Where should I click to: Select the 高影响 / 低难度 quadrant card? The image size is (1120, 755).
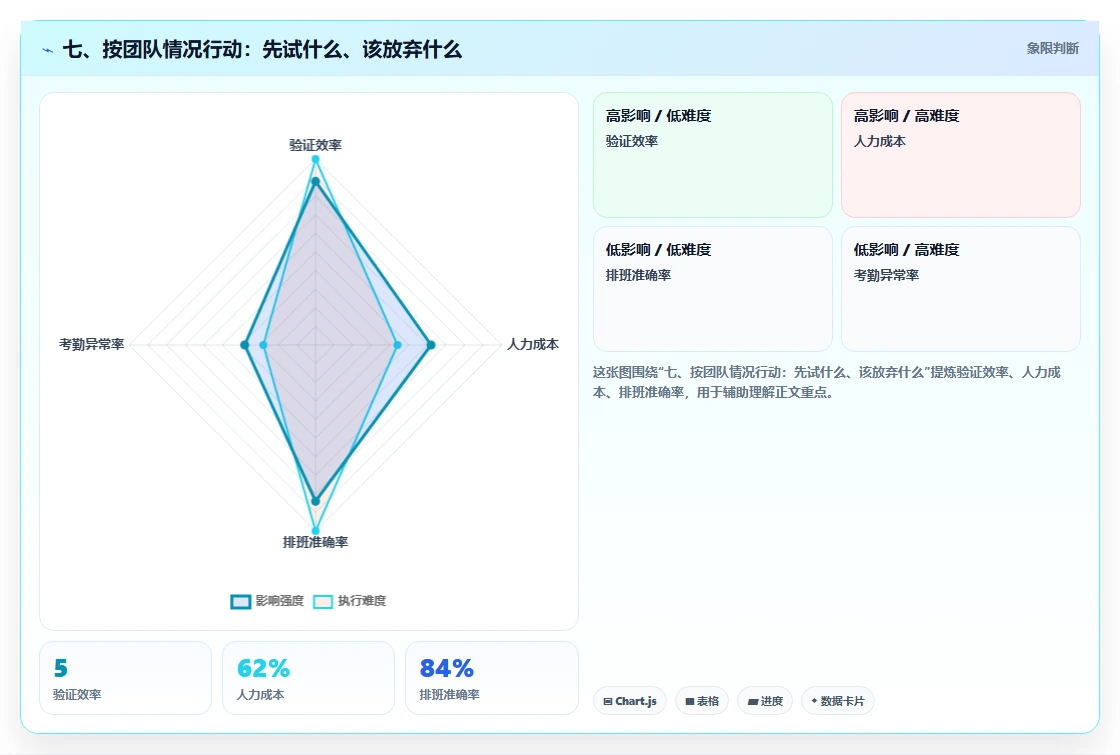tap(713, 155)
